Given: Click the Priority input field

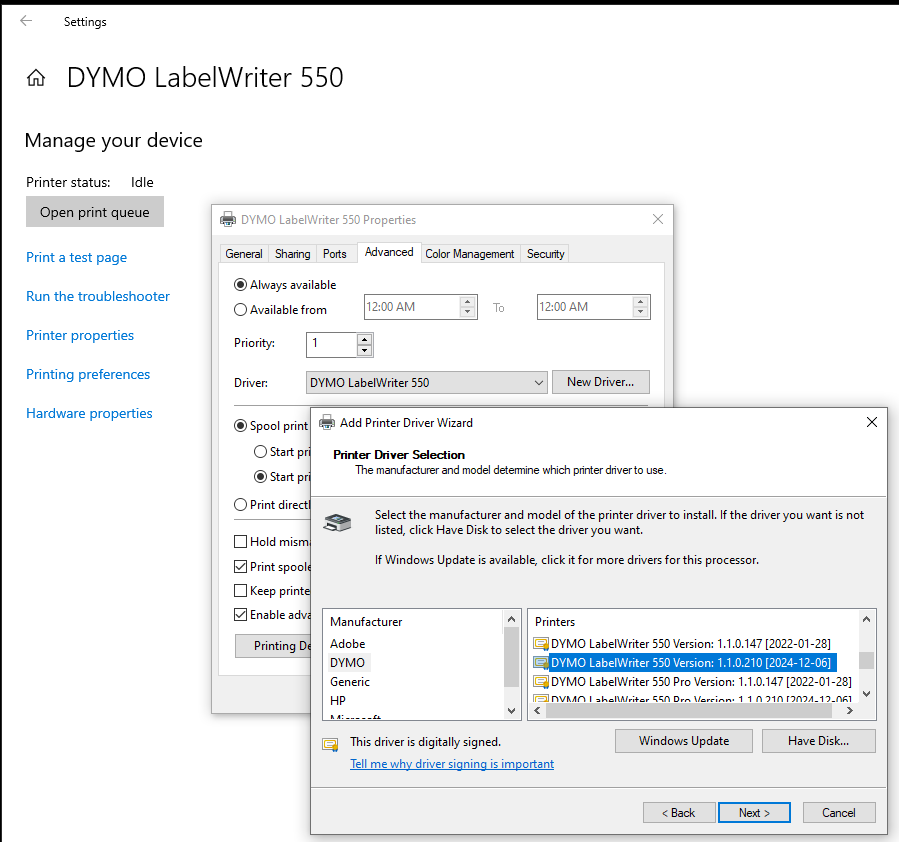Looking at the screenshot, I should coord(331,344).
